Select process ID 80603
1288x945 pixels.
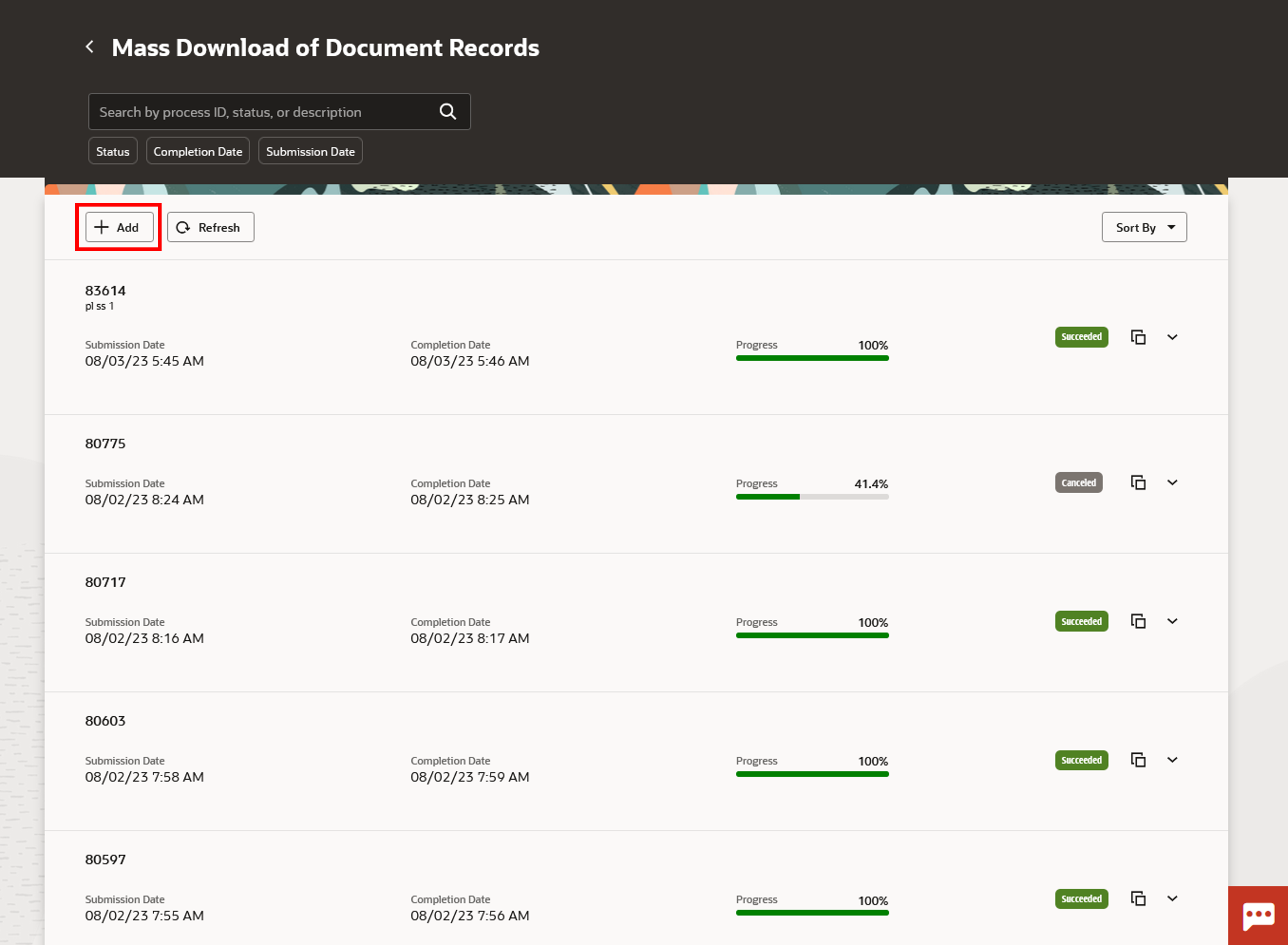[x=105, y=721]
